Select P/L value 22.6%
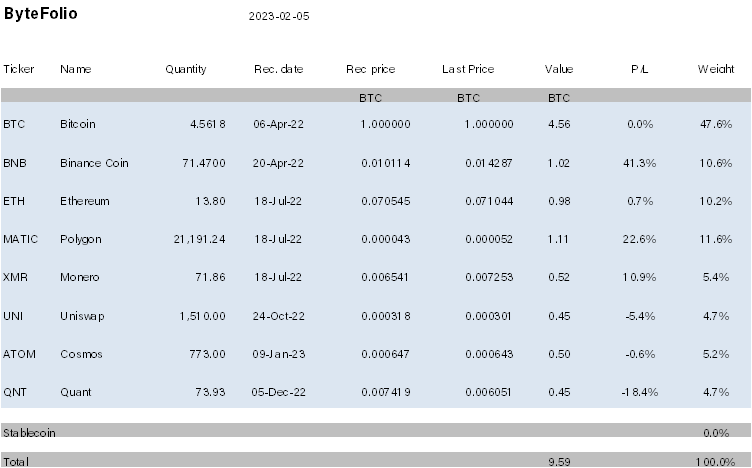The image size is (752, 468). [x=639, y=239]
